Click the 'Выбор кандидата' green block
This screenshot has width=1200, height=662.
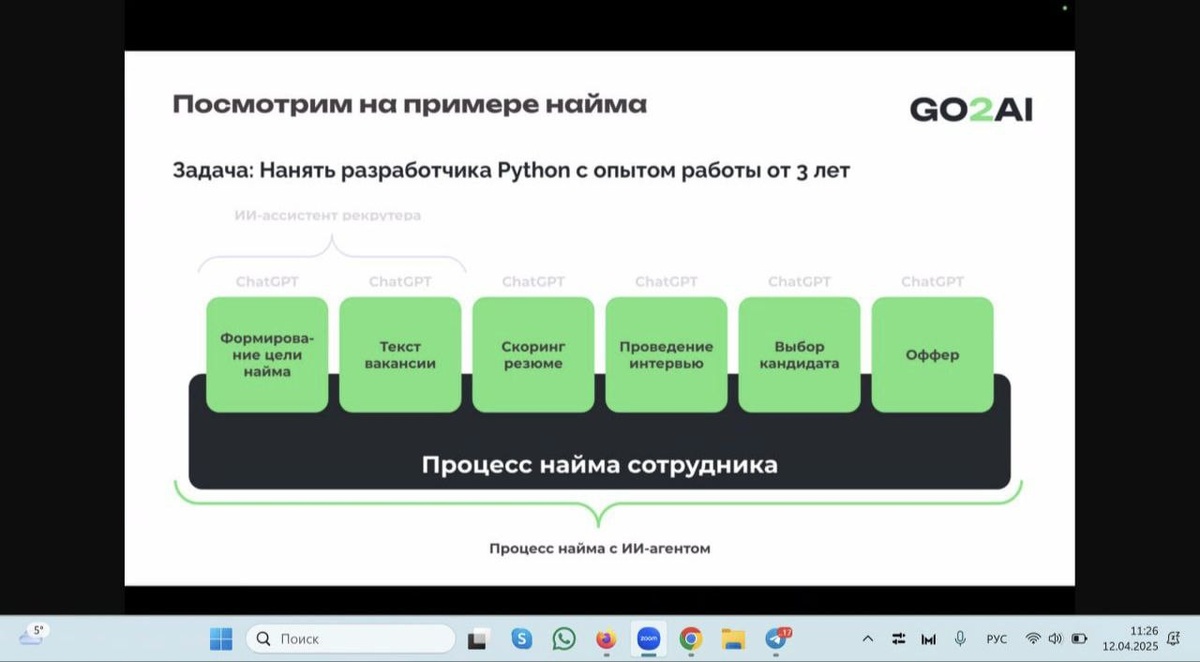(799, 354)
